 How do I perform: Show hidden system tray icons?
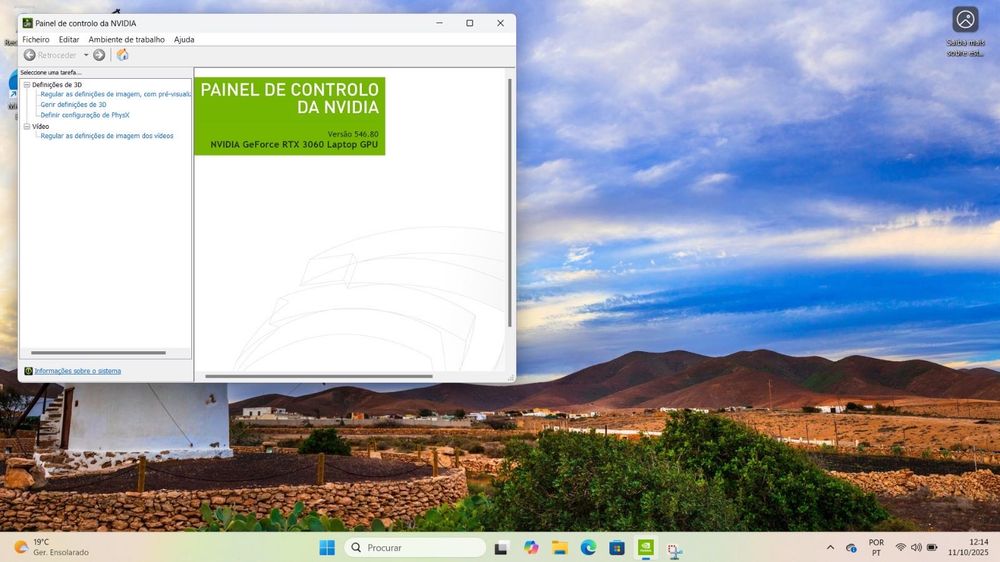pos(830,547)
